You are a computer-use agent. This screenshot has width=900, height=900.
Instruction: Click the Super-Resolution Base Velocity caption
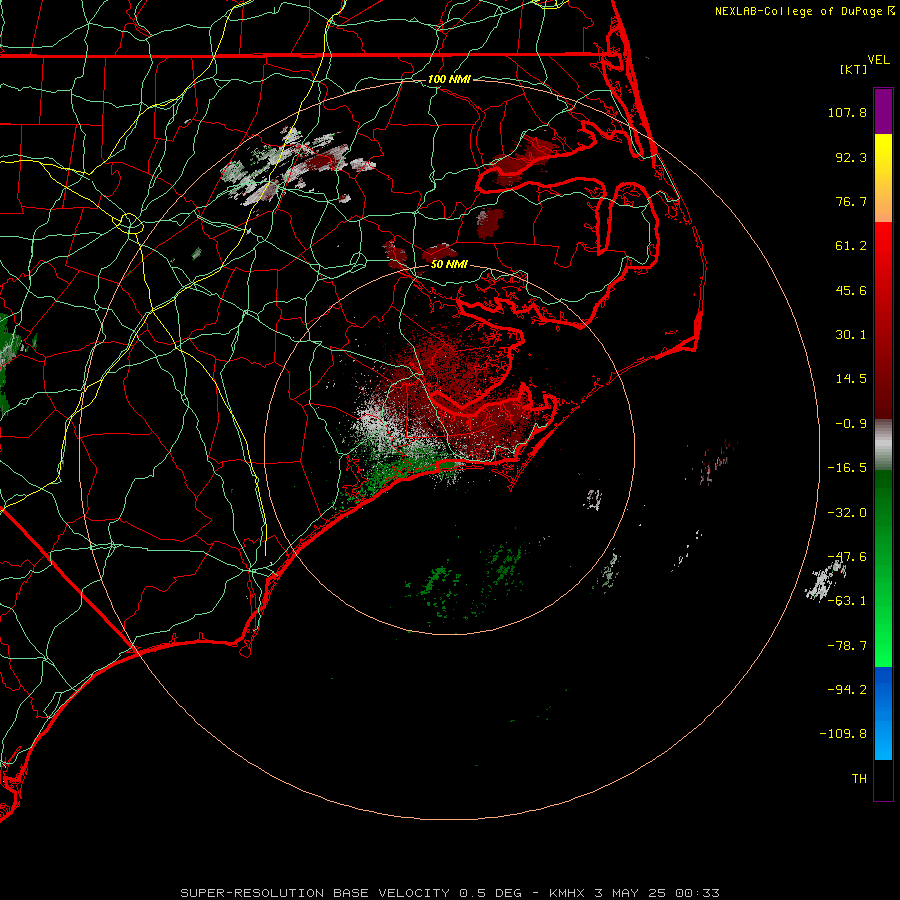coord(449,893)
